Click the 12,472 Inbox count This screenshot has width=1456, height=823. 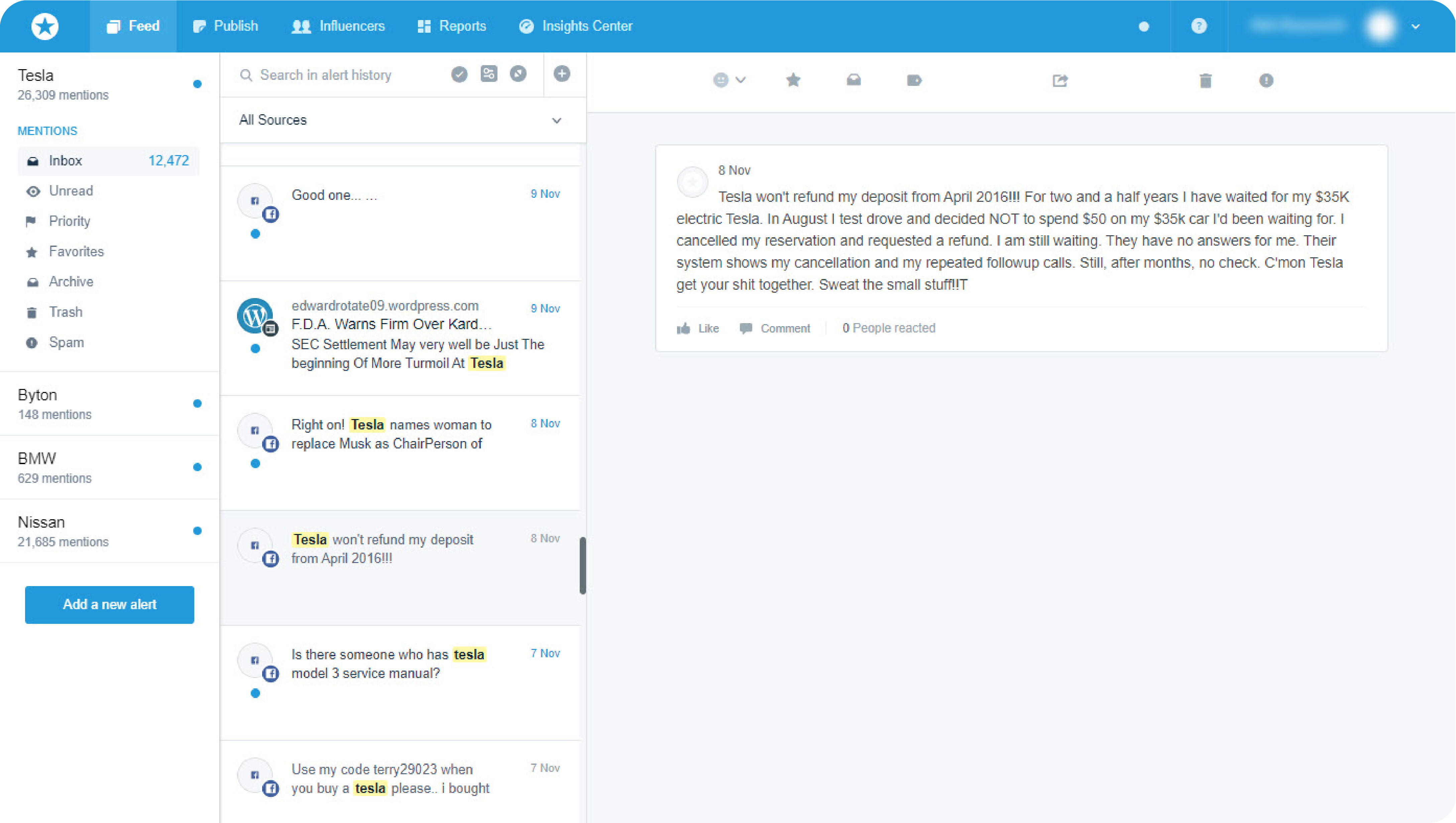click(x=169, y=160)
